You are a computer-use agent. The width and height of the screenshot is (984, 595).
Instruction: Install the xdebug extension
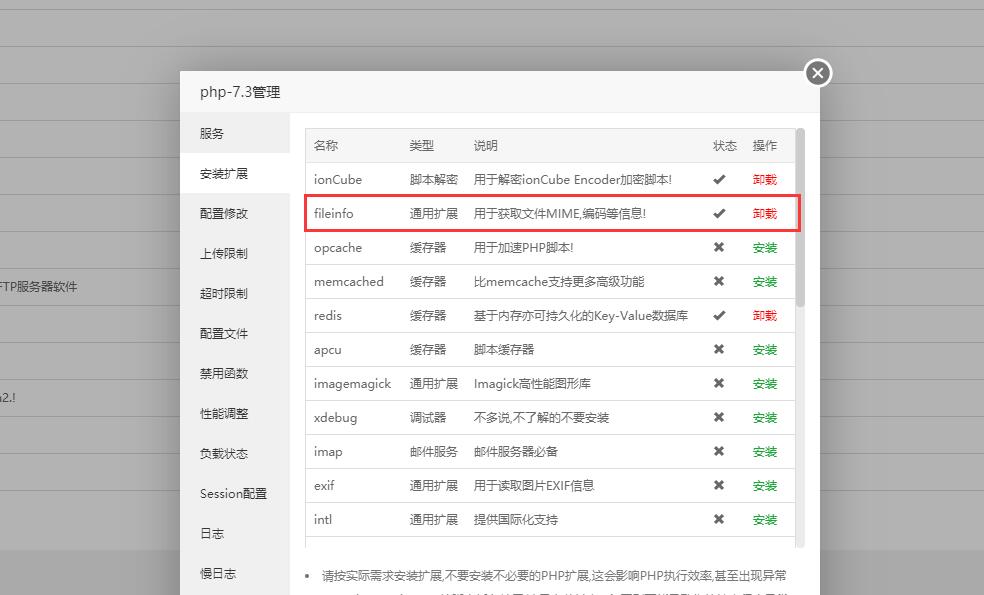coord(764,417)
